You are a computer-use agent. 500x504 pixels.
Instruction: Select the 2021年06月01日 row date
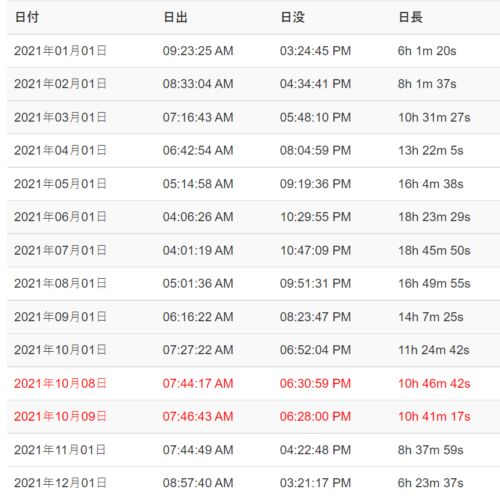pyautogui.click(x=60, y=217)
